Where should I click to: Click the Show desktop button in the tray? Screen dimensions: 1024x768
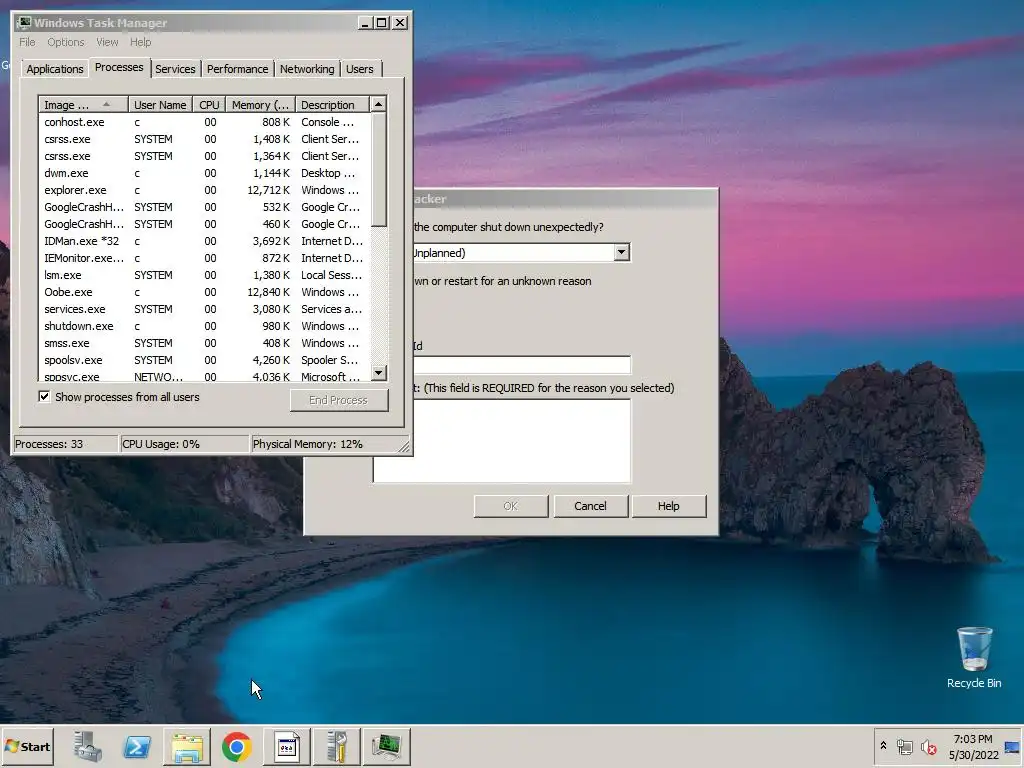1013,746
